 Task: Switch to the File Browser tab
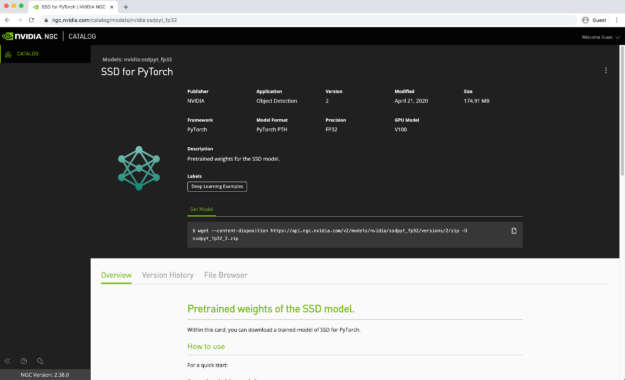[226, 275]
